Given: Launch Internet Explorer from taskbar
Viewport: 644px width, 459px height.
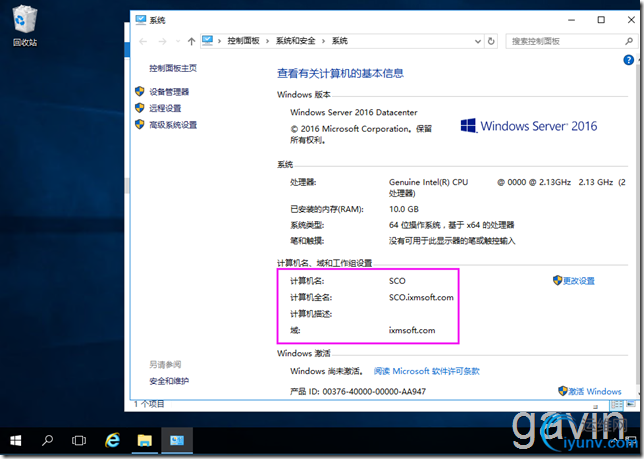Looking at the screenshot, I should [x=112, y=441].
